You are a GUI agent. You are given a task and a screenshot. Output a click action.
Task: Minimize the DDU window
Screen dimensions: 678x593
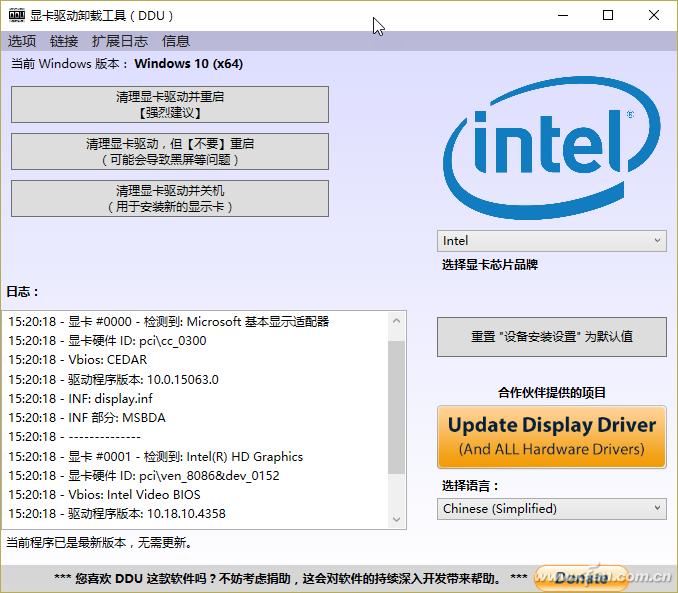tap(563, 16)
